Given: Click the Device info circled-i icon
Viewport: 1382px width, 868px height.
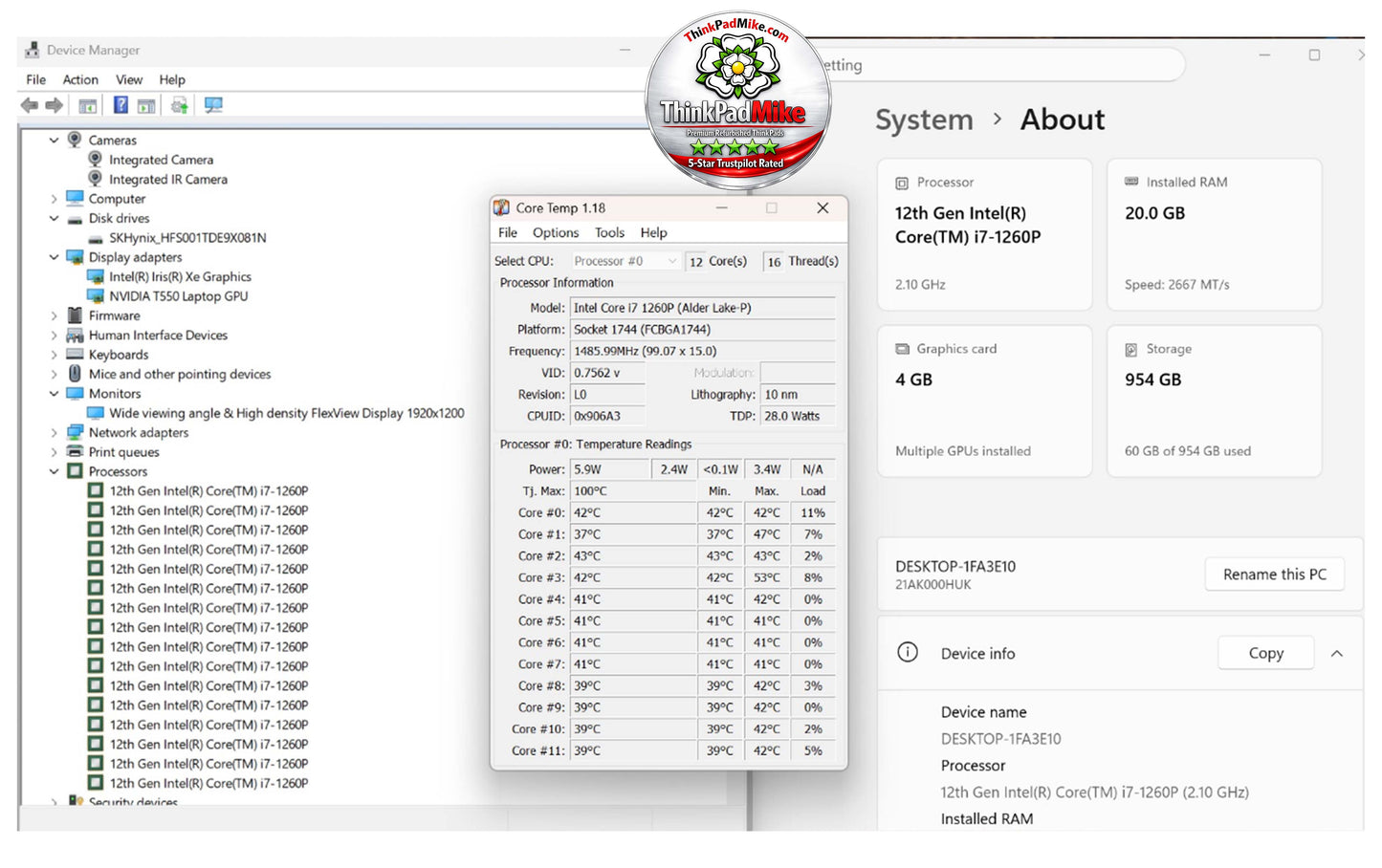Looking at the screenshot, I should [908, 652].
